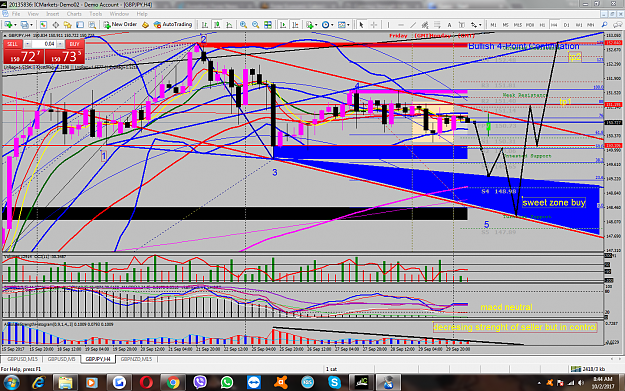Open the chat bubbles icon in the toolbar
Viewport: 625px width, 391px height.
click(x=617, y=25)
